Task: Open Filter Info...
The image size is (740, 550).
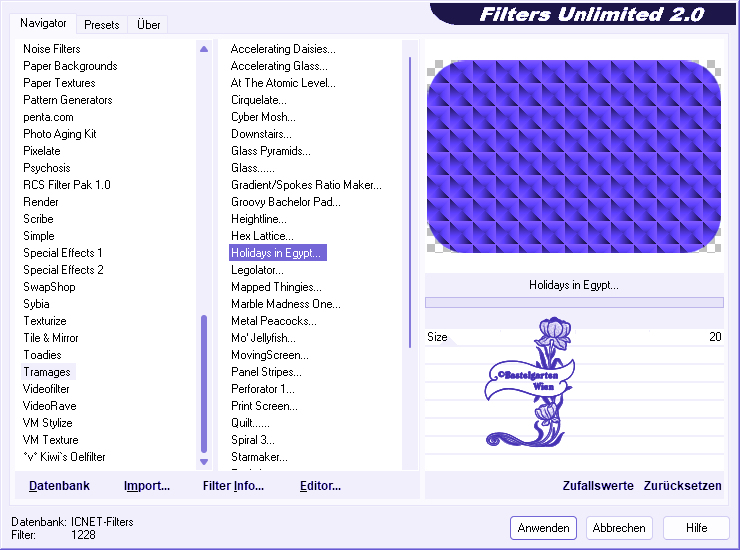Action: (233, 486)
